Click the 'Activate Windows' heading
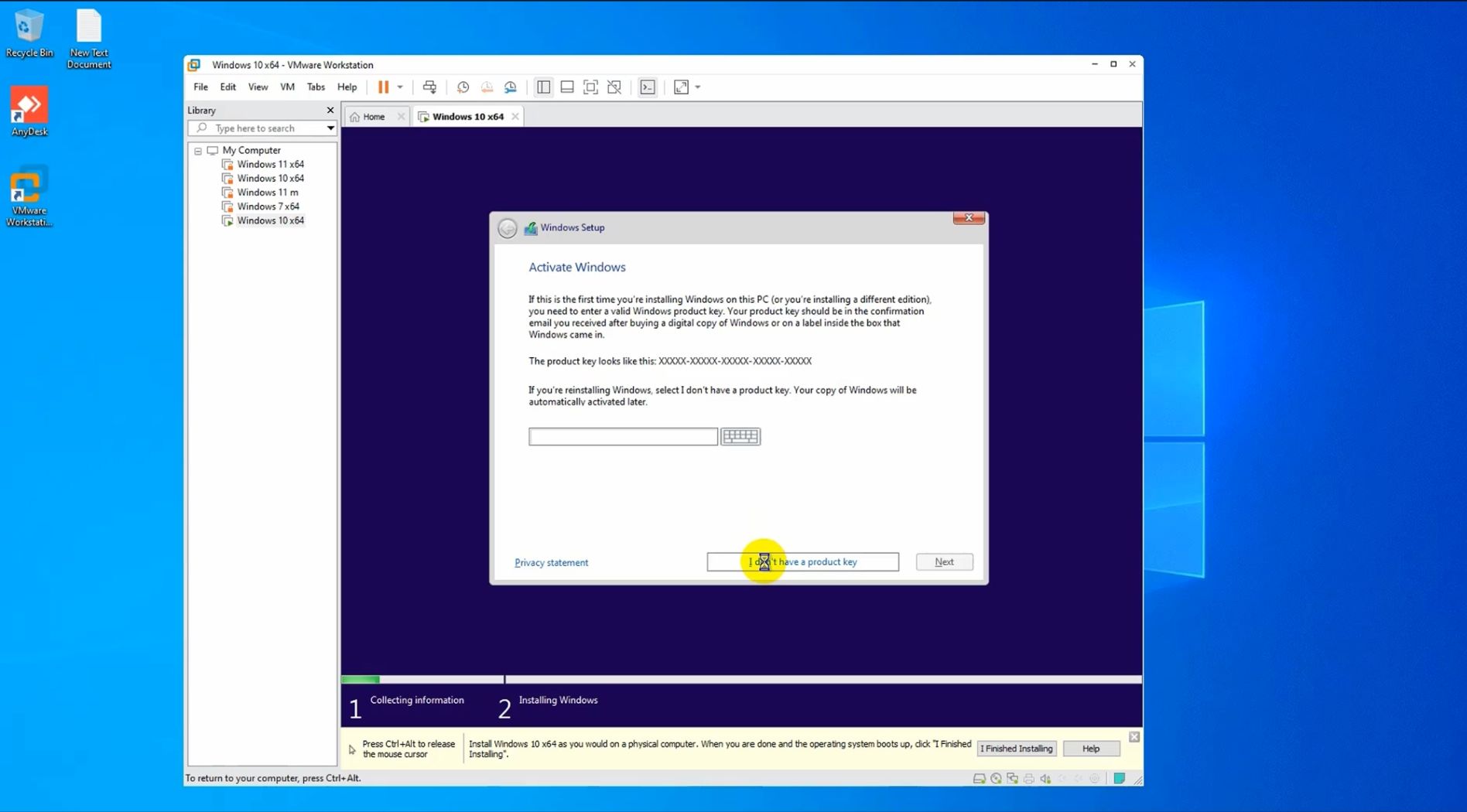 (x=577, y=268)
